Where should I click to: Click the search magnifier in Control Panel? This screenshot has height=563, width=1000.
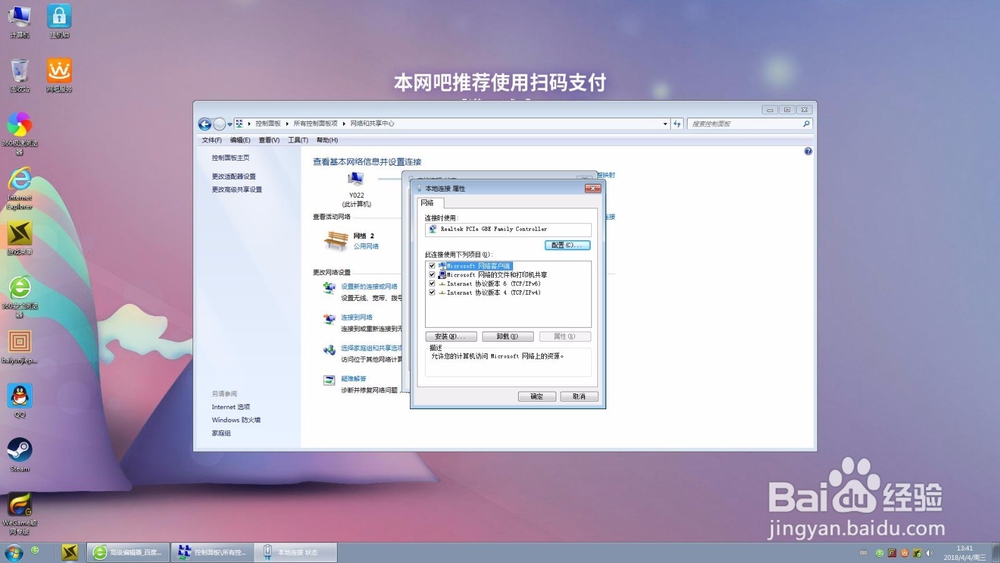[806, 124]
